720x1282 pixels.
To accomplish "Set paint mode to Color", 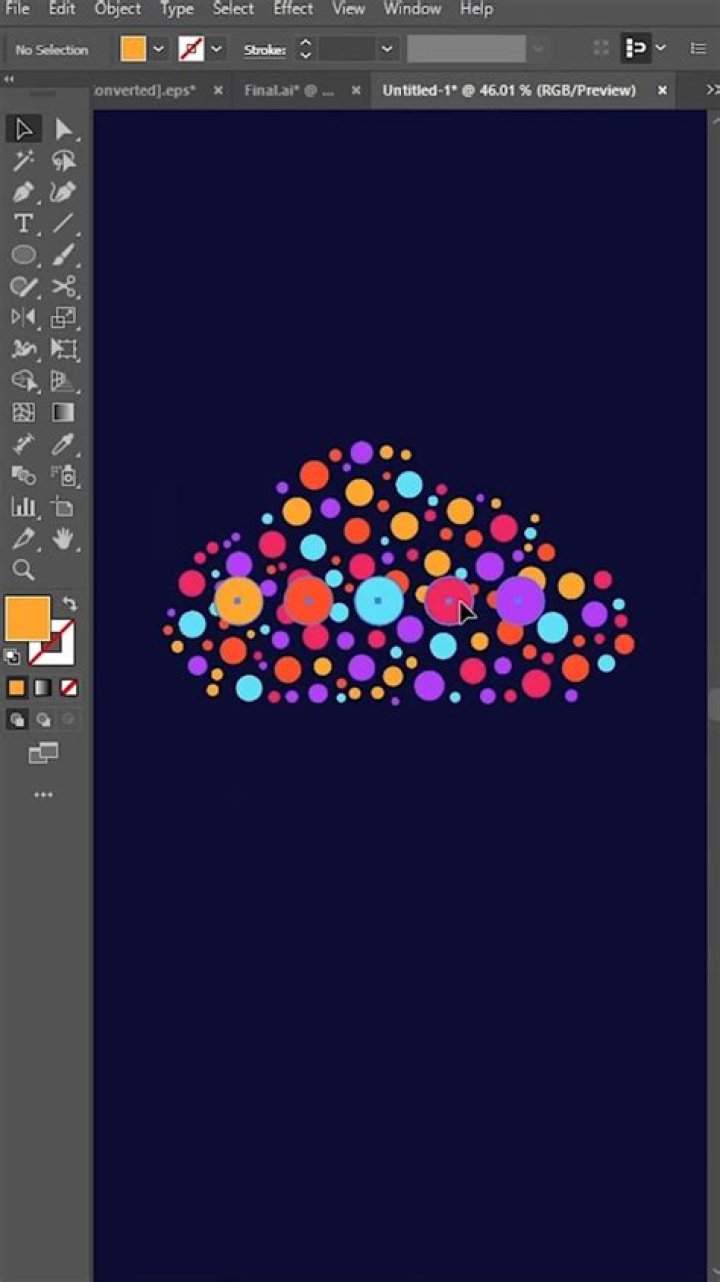I will click(16, 688).
